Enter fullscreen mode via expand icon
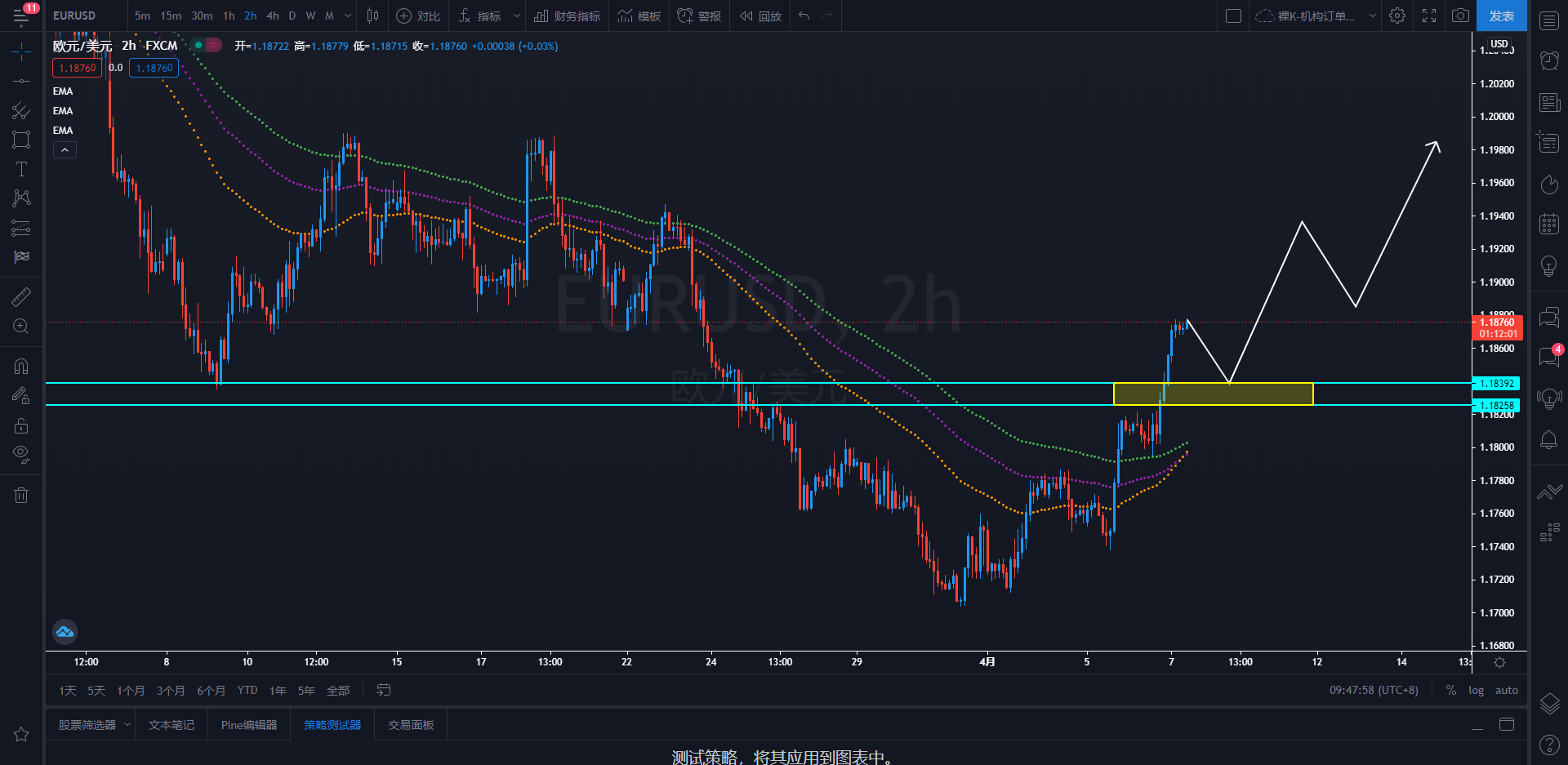This screenshot has height=765, width=1568. click(x=1429, y=16)
